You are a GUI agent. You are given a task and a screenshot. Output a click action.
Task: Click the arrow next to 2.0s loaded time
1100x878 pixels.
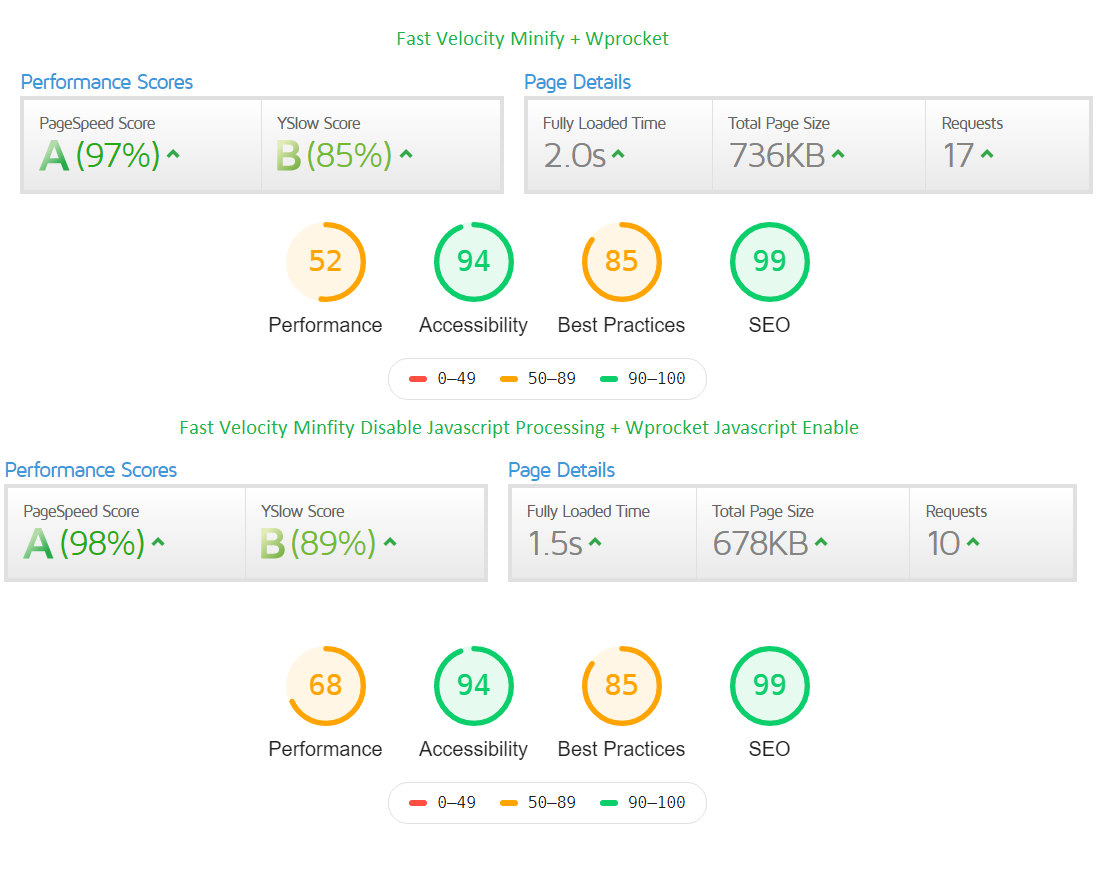(x=618, y=154)
